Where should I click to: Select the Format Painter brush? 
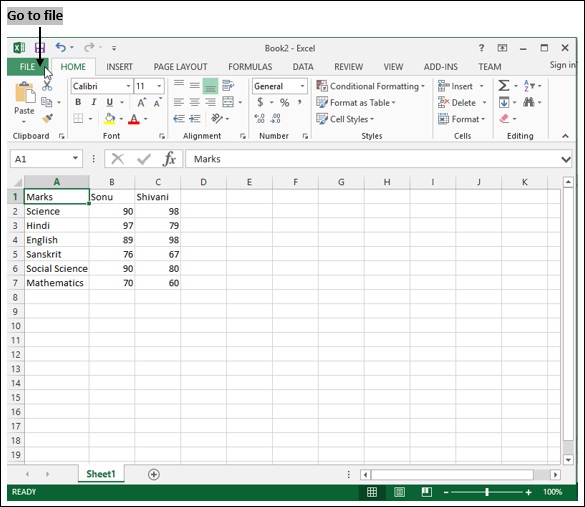(47, 119)
